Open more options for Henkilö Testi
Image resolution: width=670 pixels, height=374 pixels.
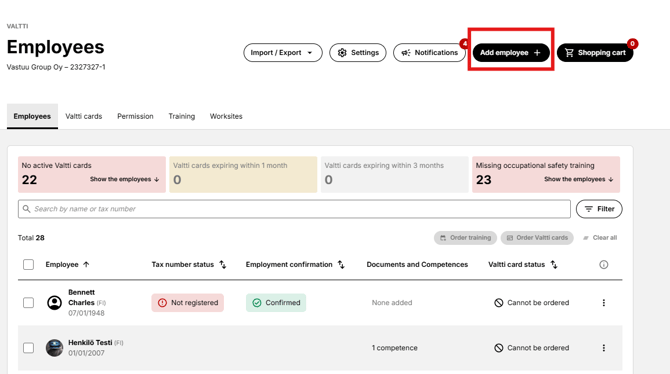coord(604,348)
